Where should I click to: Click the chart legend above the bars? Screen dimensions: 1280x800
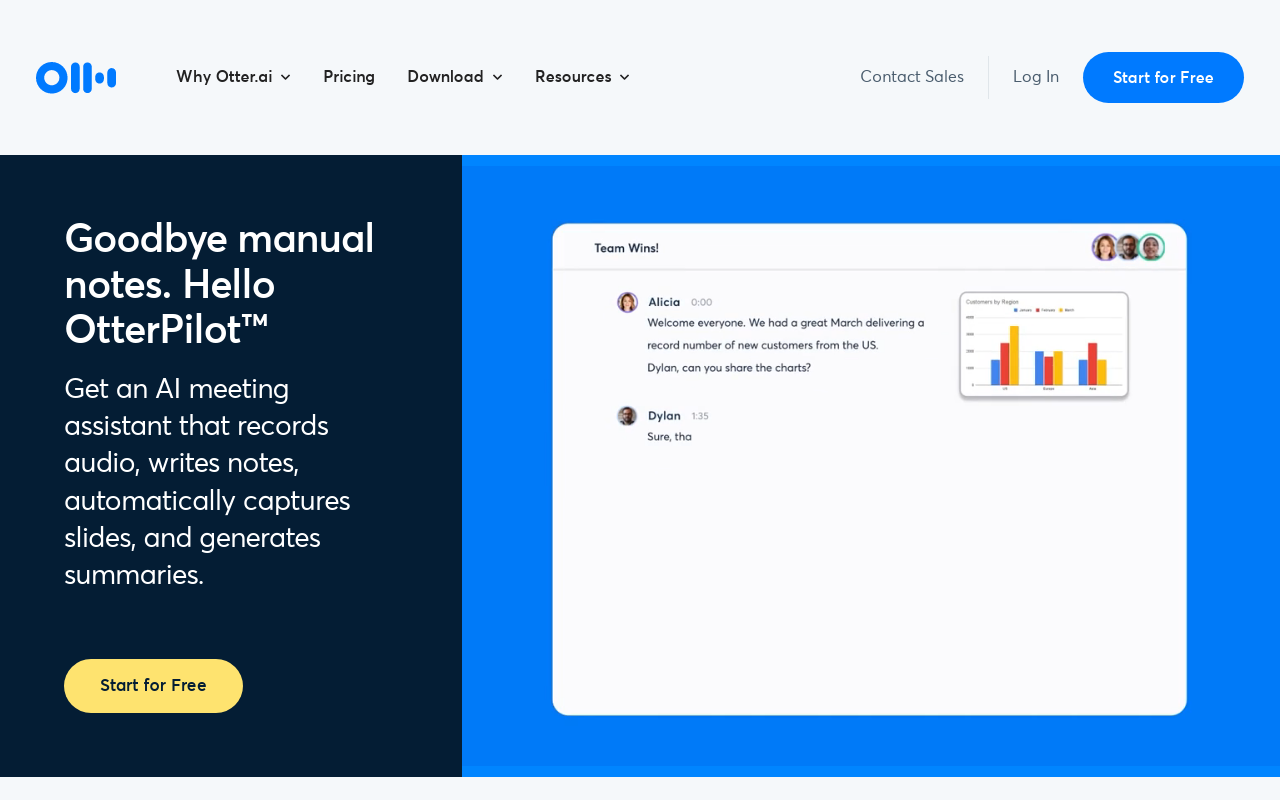[x=1044, y=310]
